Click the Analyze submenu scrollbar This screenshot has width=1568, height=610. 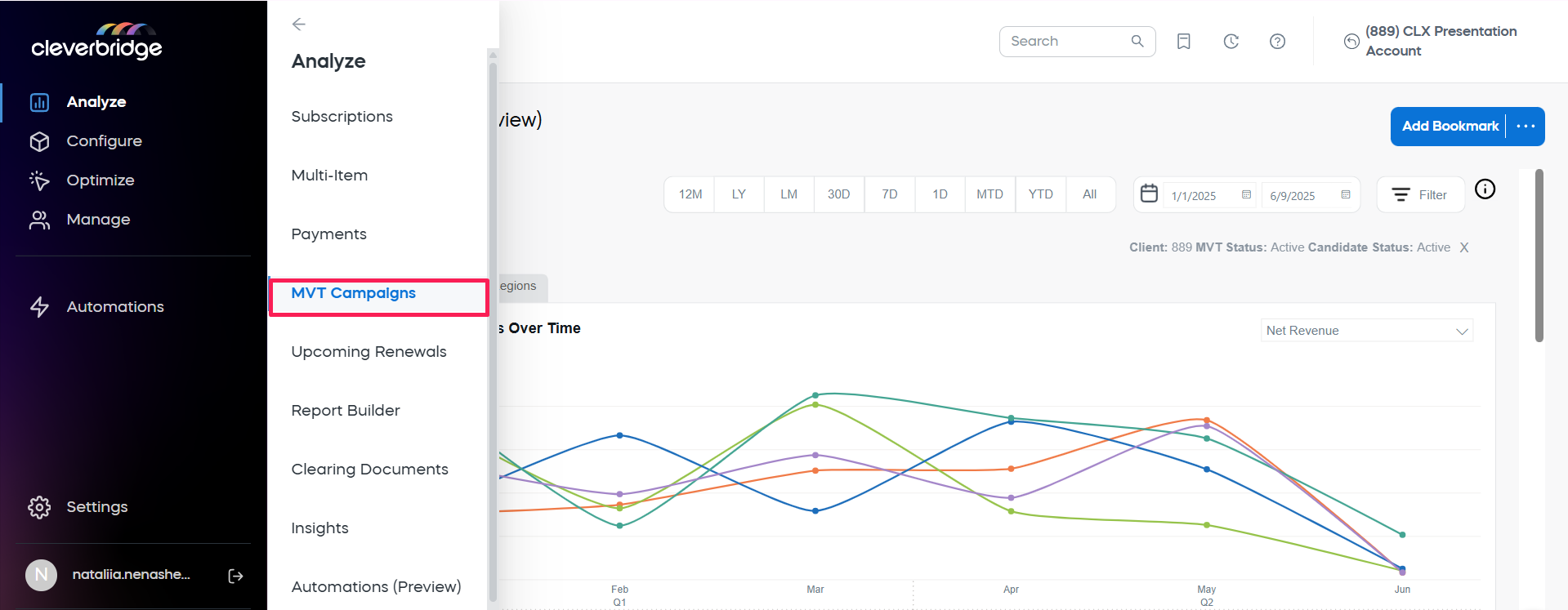point(493,327)
